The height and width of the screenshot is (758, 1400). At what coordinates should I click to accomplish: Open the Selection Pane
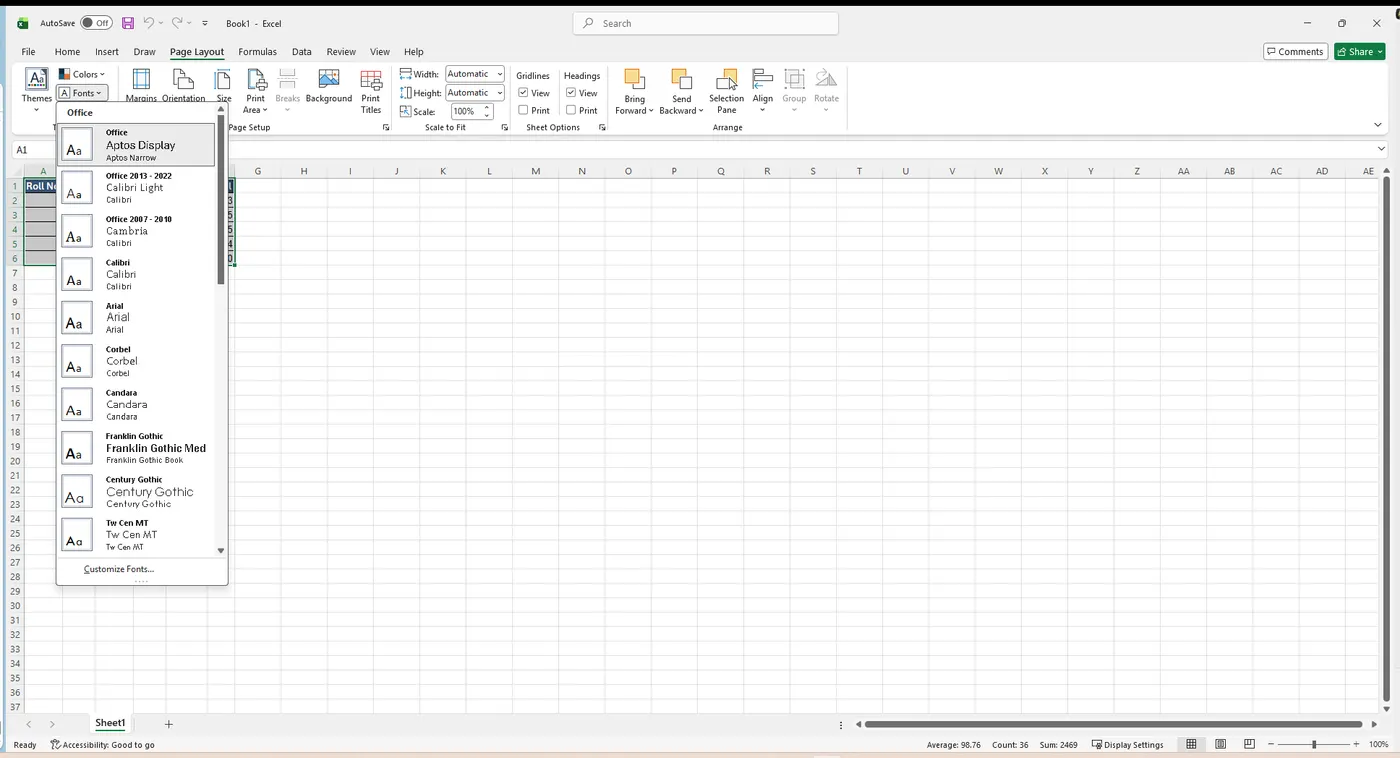727,91
